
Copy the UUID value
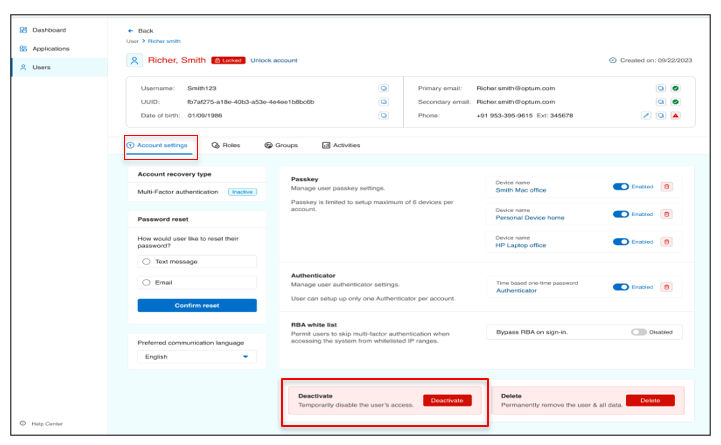[x=383, y=102]
